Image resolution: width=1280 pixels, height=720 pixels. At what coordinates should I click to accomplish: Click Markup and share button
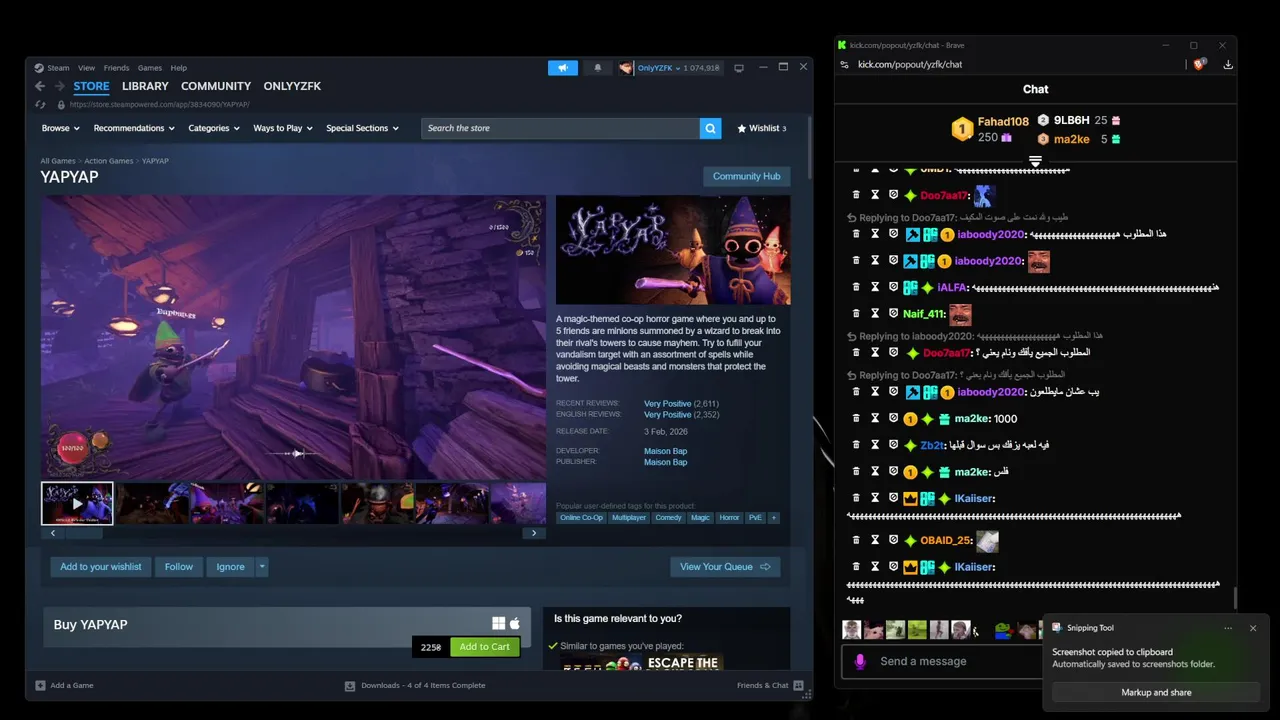click(1156, 692)
